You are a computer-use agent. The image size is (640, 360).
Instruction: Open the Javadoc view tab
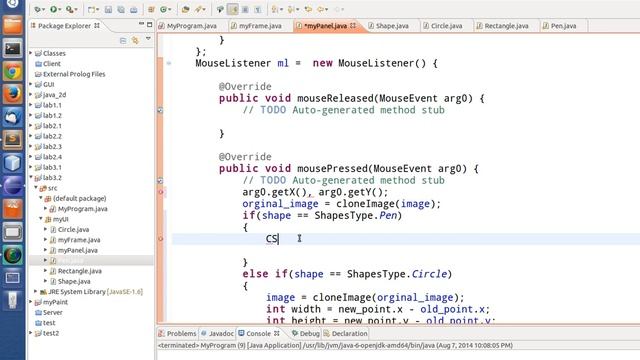pos(218,333)
